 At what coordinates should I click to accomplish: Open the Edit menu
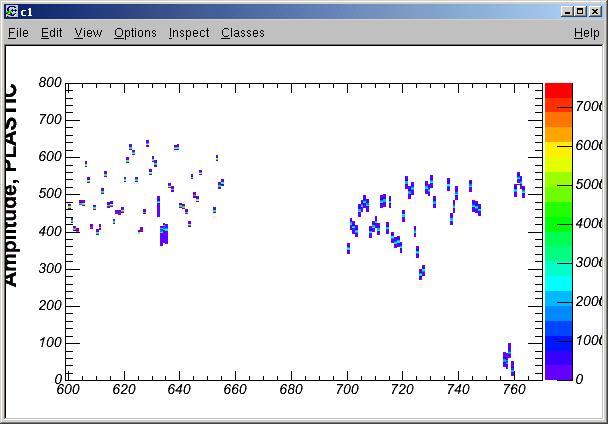click(52, 33)
